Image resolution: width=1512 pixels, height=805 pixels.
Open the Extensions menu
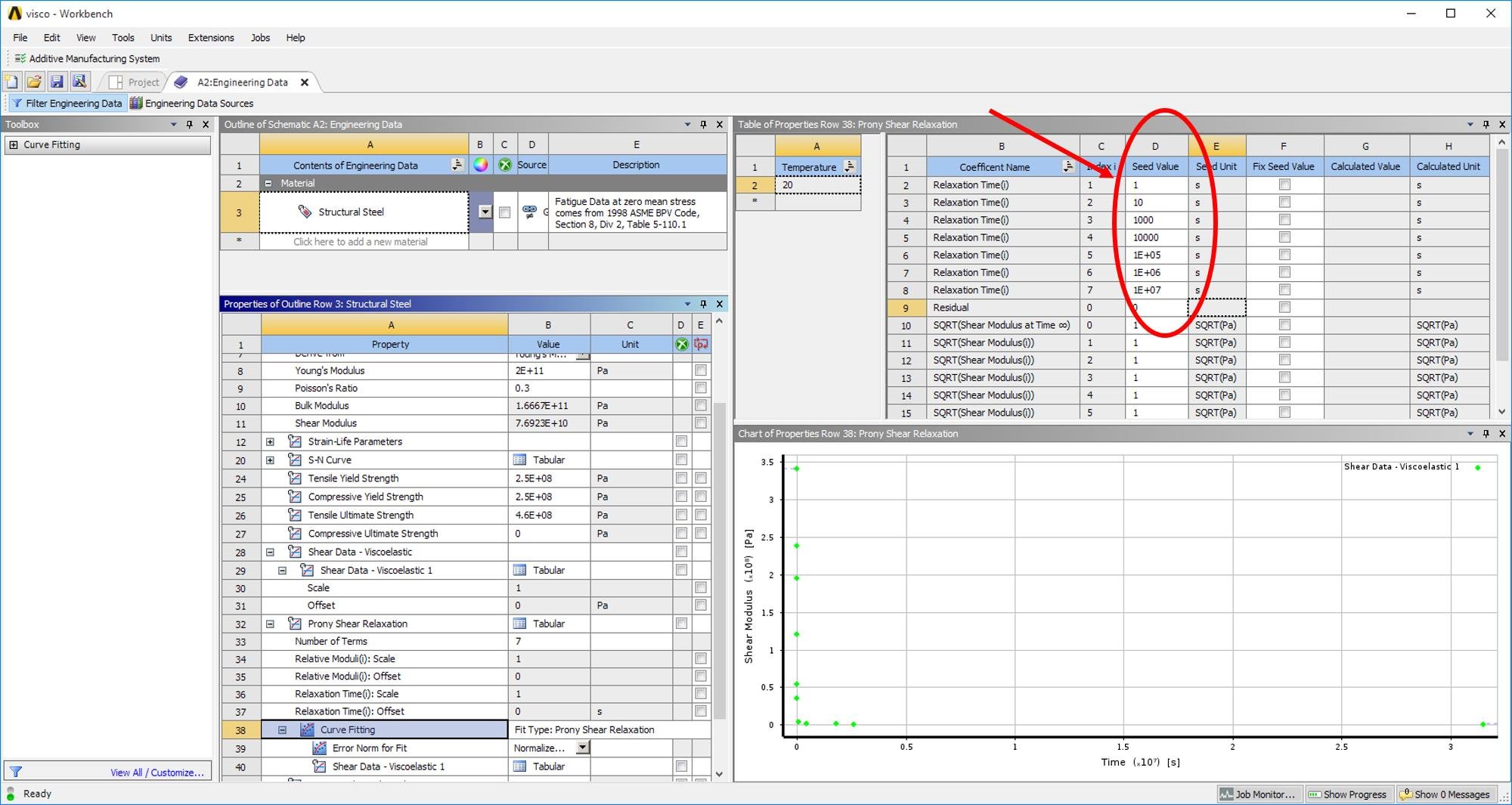(x=211, y=37)
